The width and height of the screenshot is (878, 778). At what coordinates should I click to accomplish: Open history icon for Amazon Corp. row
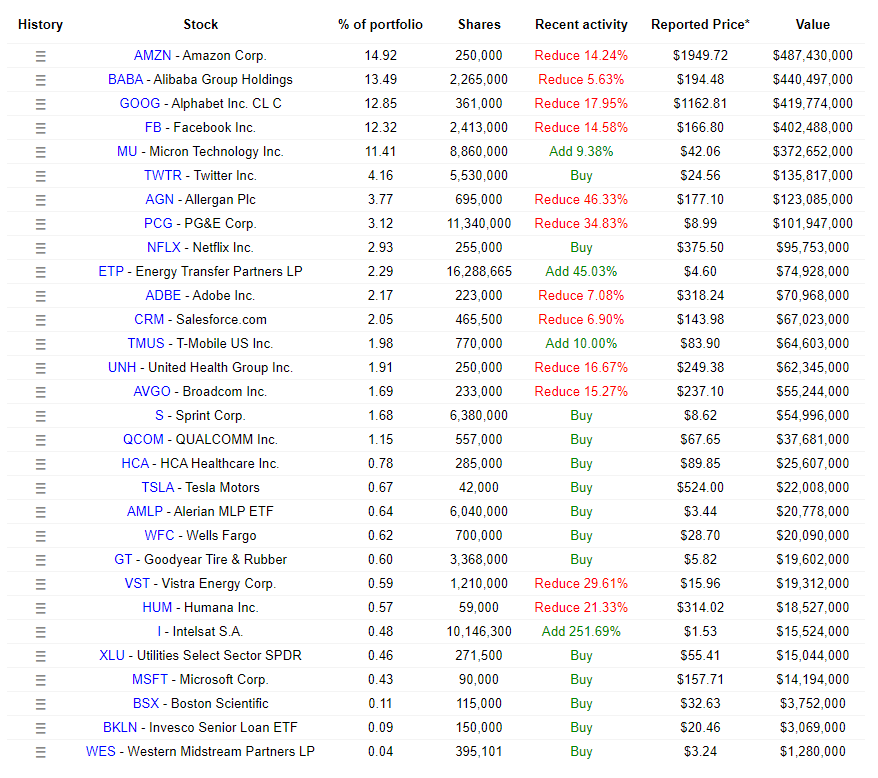[40, 56]
